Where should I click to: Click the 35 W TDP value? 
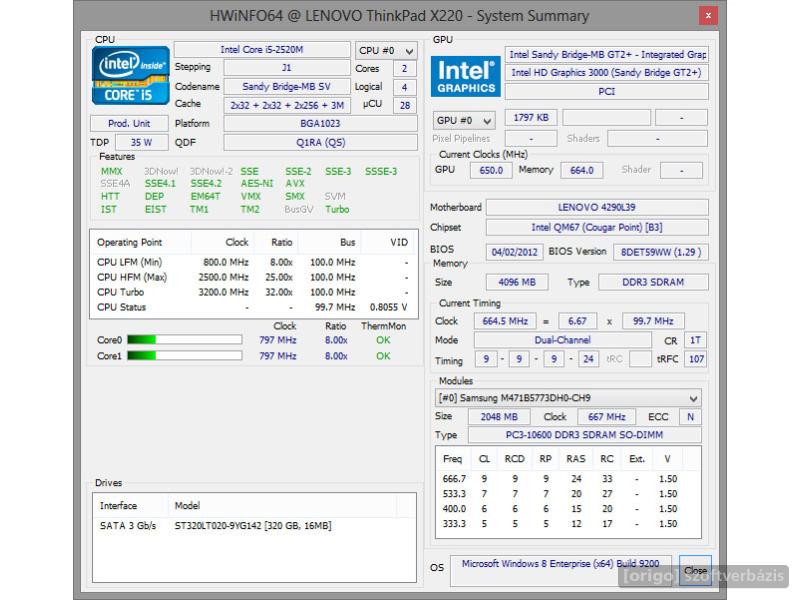142,142
